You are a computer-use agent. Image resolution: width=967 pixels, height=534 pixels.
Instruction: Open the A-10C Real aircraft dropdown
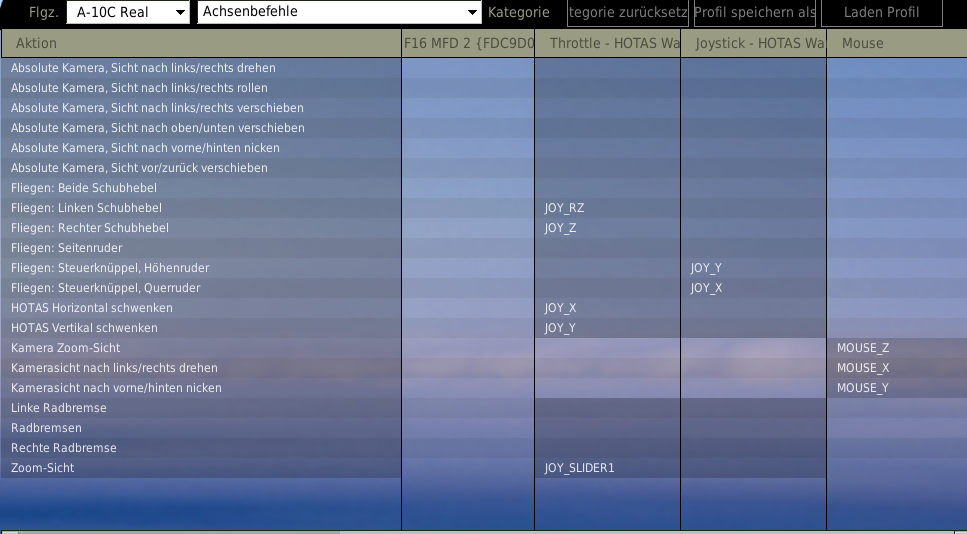pyautogui.click(x=128, y=12)
